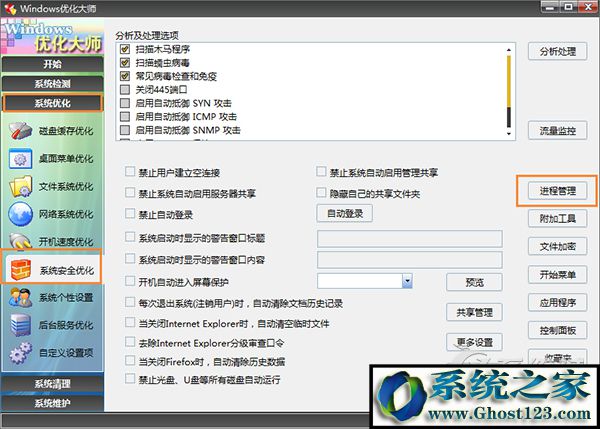
Task: Click the warning window title input field
Action: [x=409, y=239]
